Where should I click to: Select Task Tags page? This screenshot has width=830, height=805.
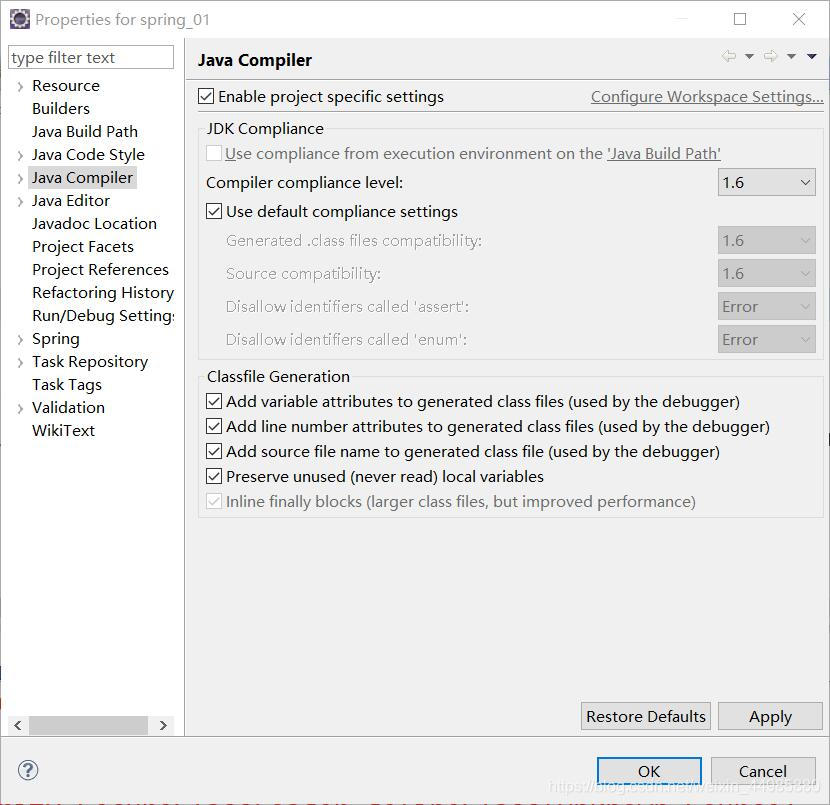point(67,385)
